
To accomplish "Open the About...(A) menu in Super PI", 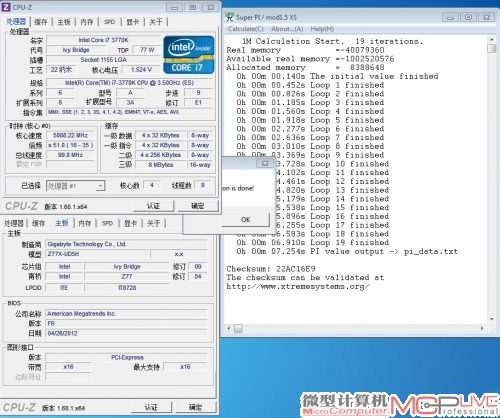I will coord(287,29).
